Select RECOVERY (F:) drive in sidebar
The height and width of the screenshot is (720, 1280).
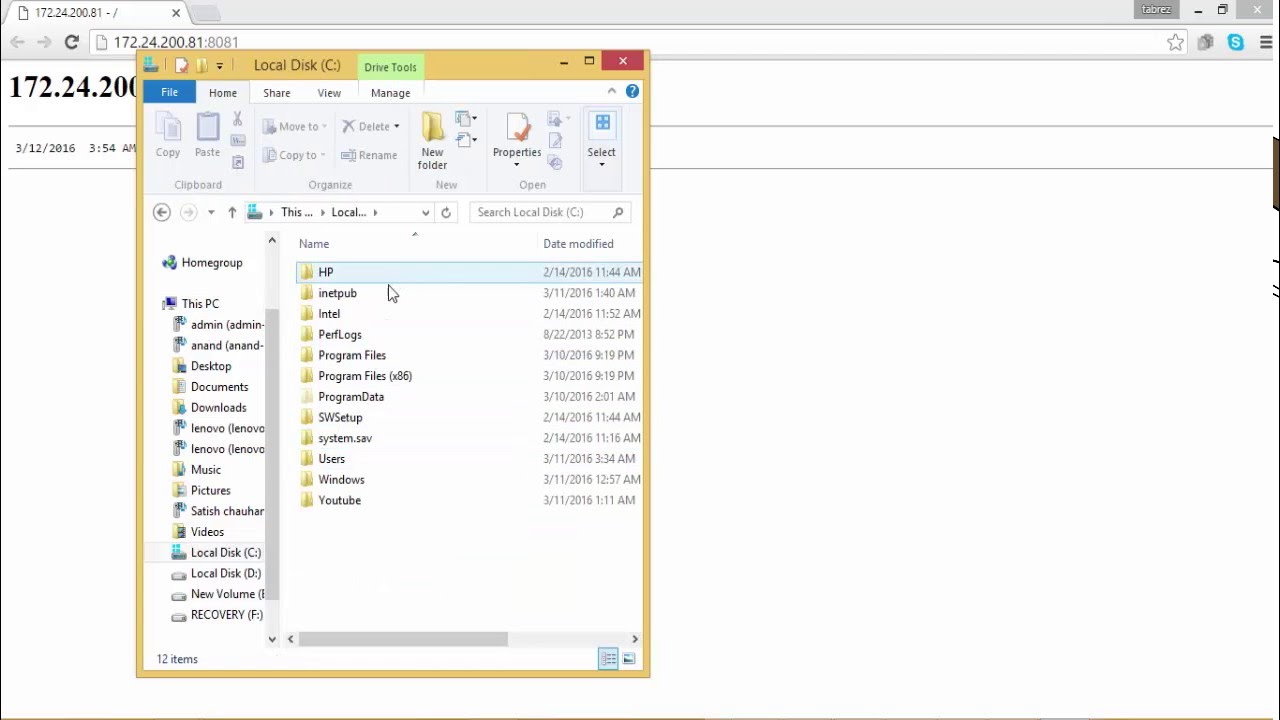coord(227,615)
